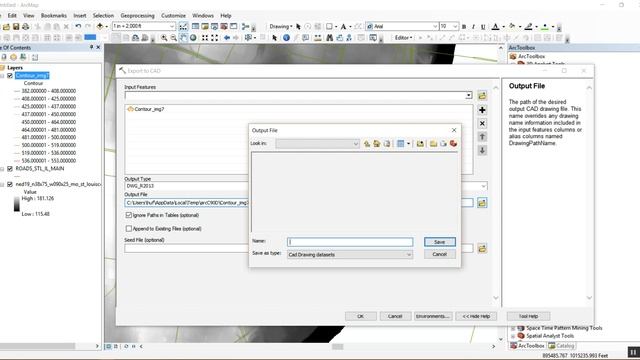Open the Bookmarks menu
This screenshot has width=640, height=360.
tap(54, 16)
